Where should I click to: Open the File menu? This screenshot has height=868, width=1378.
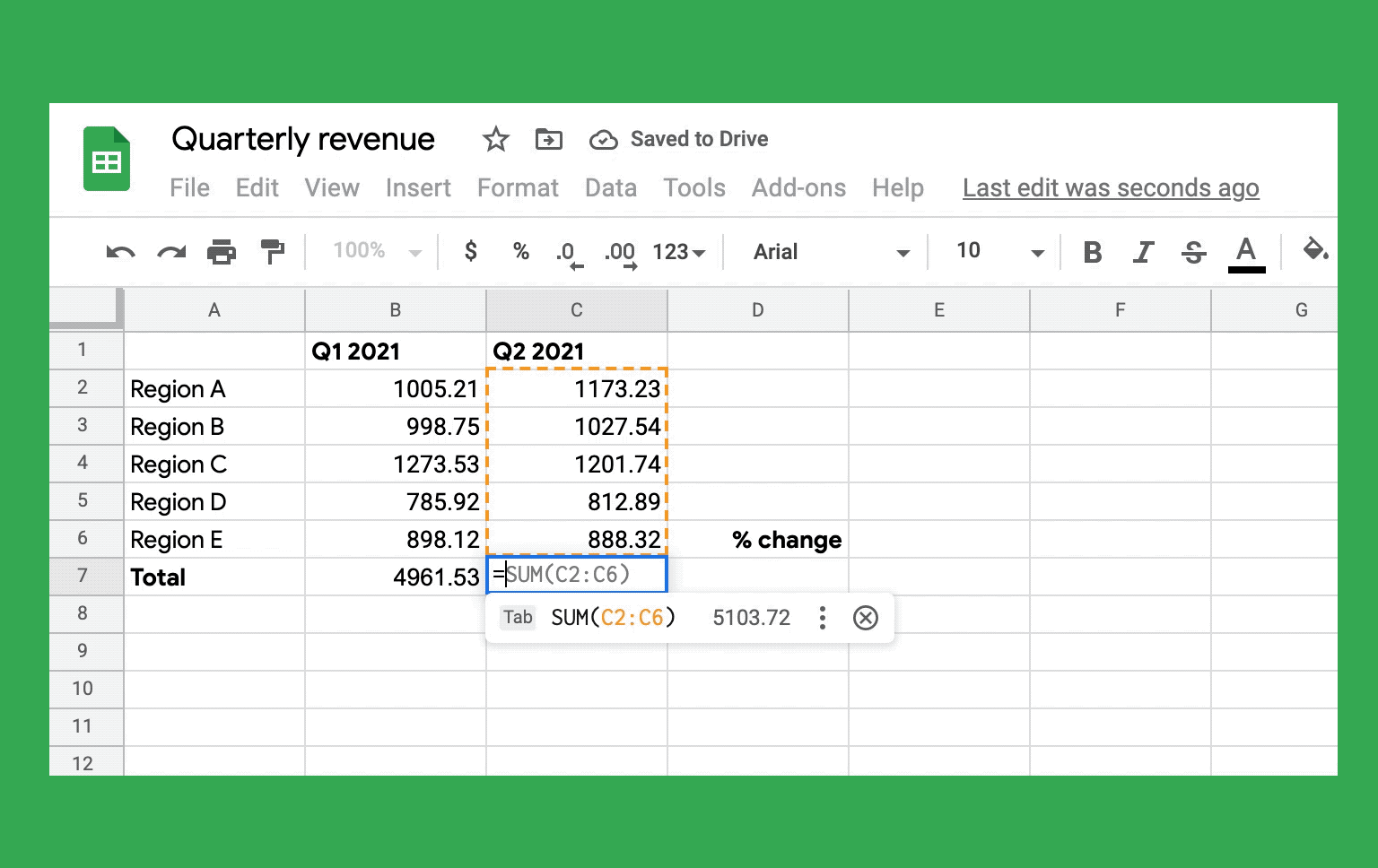(x=189, y=187)
